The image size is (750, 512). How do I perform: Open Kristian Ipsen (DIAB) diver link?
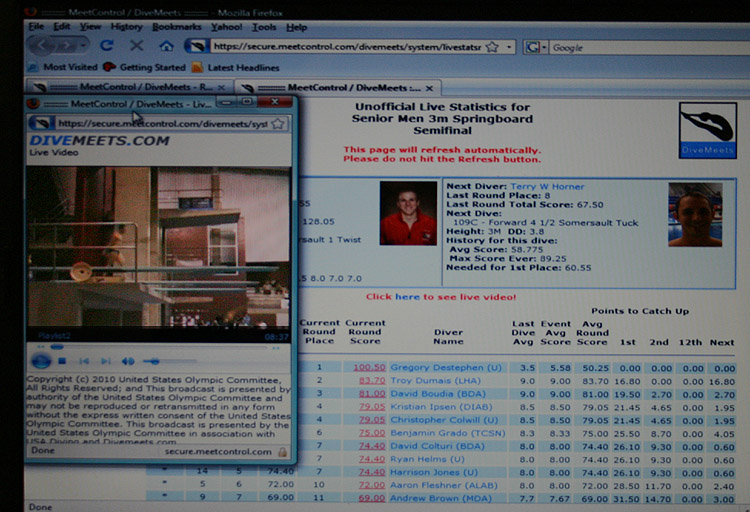(x=441, y=407)
